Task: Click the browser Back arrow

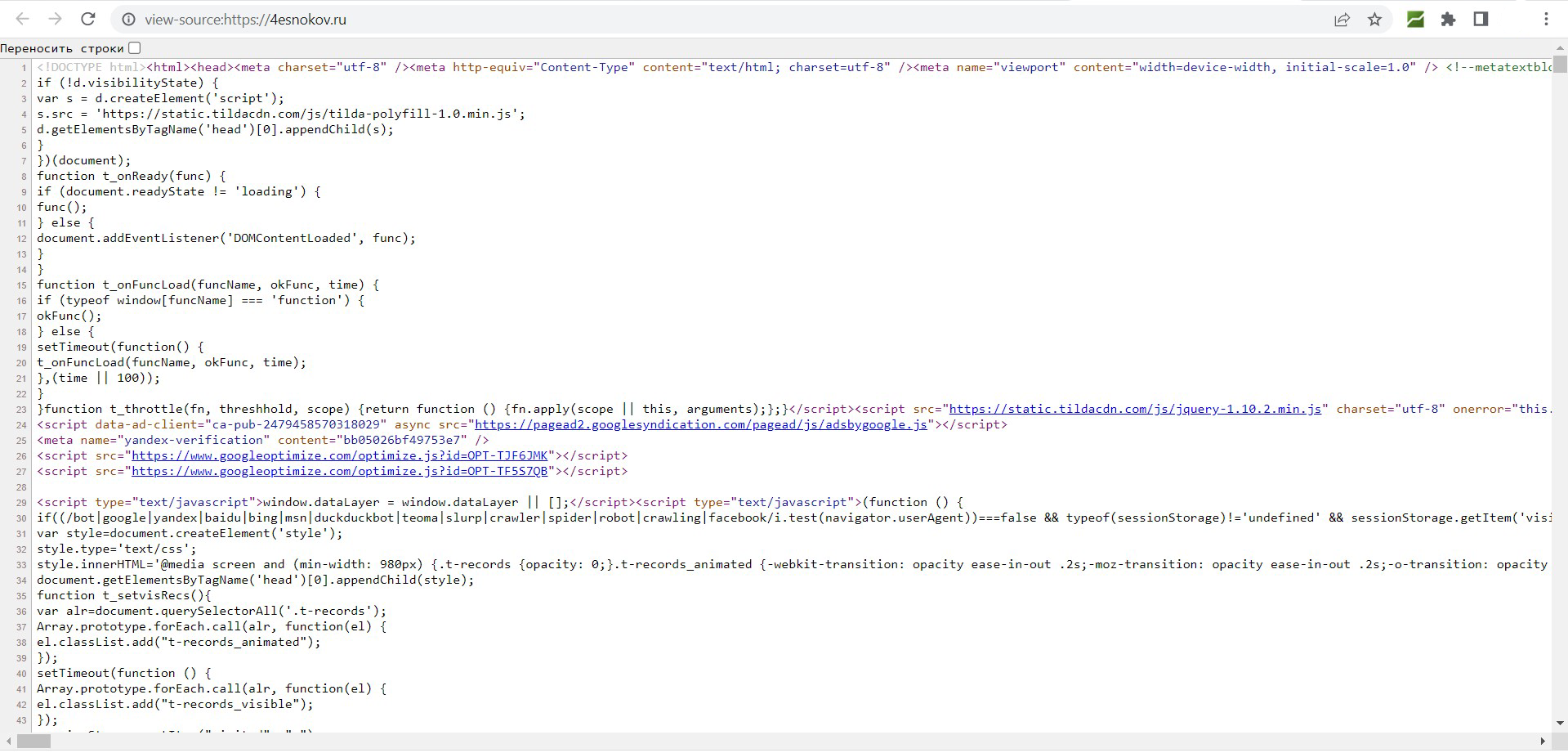Action: click(23, 19)
